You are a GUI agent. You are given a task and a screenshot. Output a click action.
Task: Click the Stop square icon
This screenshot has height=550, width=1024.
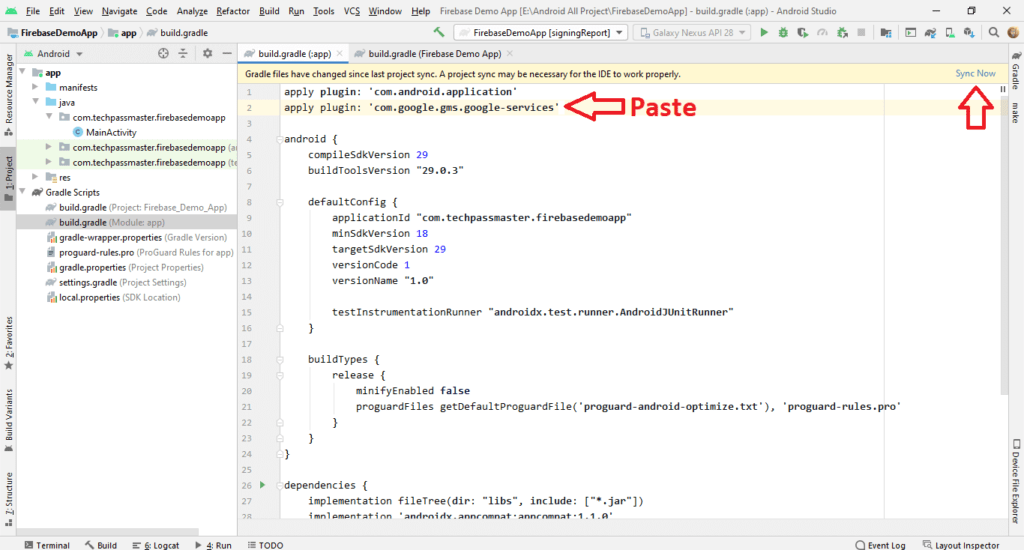pyautogui.click(x=861, y=32)
